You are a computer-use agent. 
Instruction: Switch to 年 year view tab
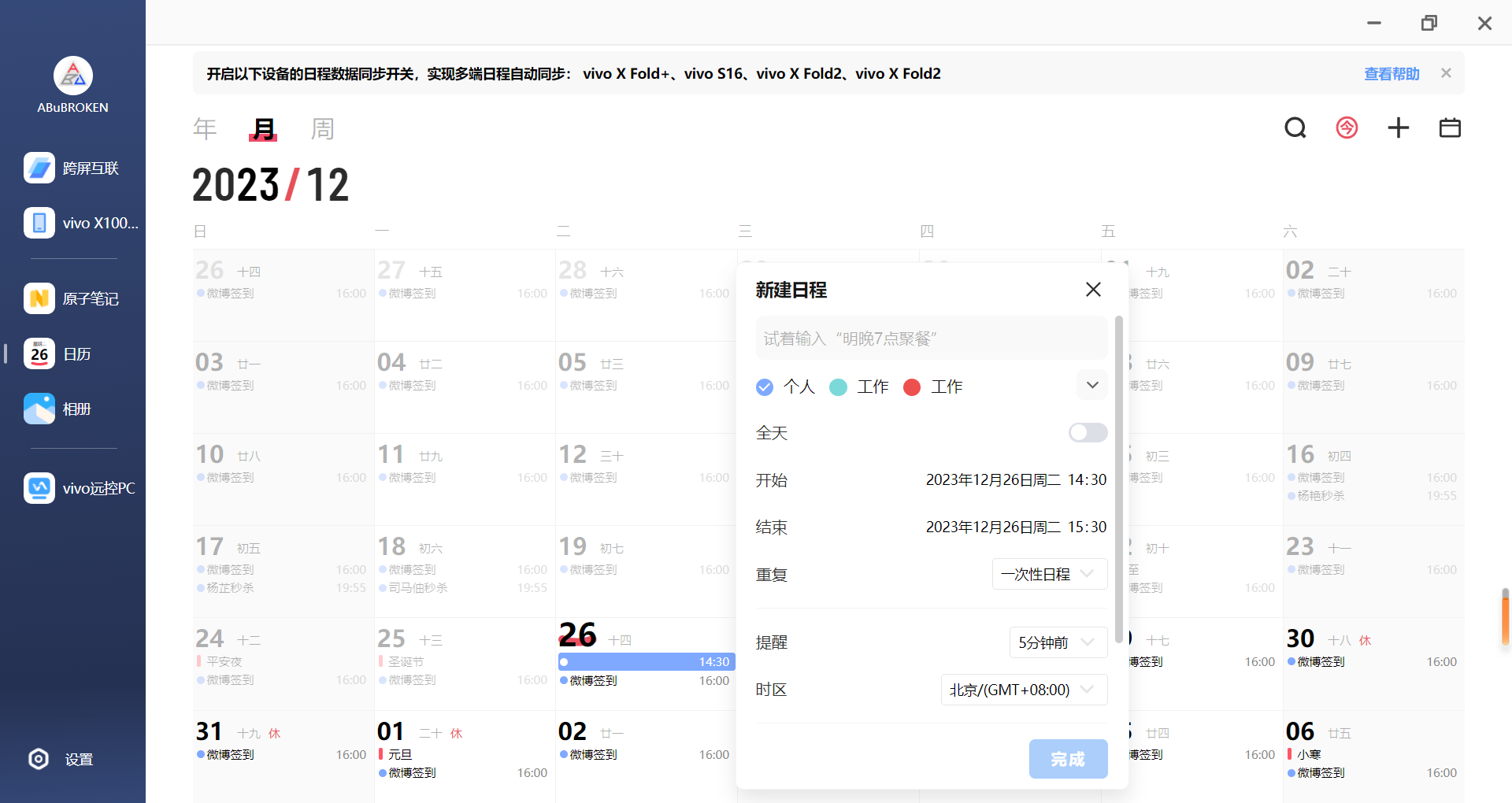[x=205, y=128]
